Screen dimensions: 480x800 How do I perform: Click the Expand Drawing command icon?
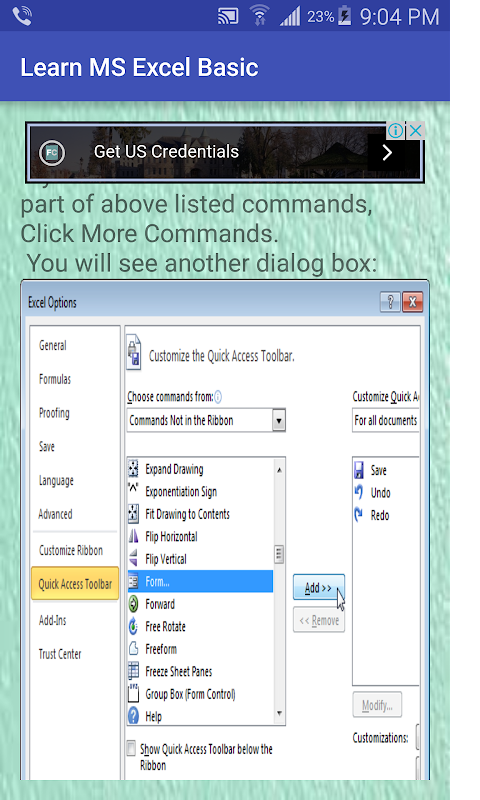coord(133,468)
